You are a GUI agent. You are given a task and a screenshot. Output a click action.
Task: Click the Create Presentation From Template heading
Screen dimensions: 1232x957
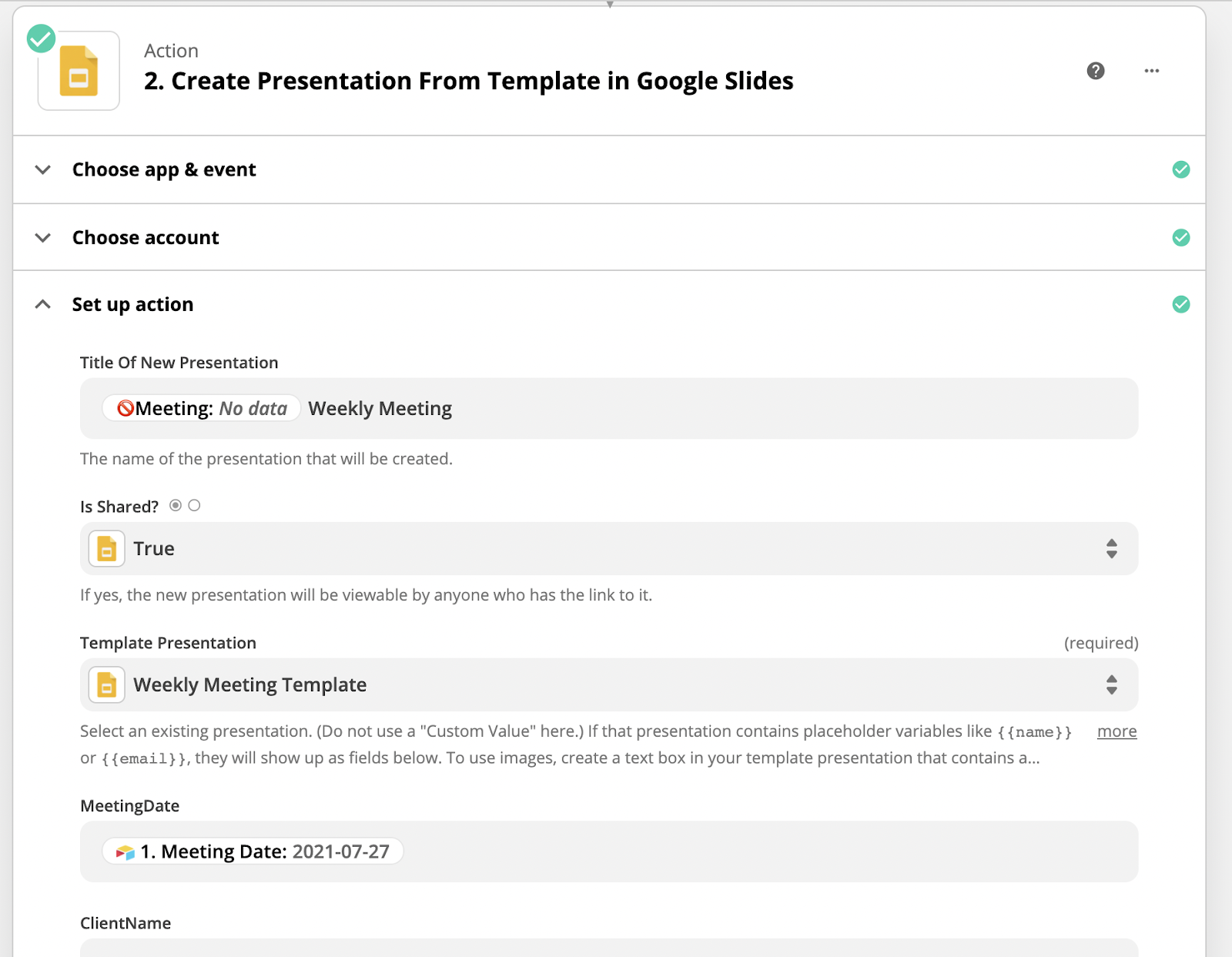(x=469, y=81)
